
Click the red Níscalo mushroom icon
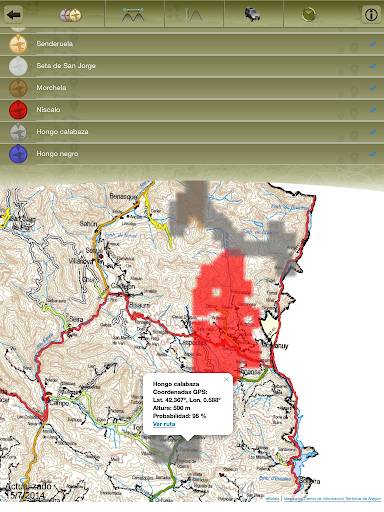(18, 110)
